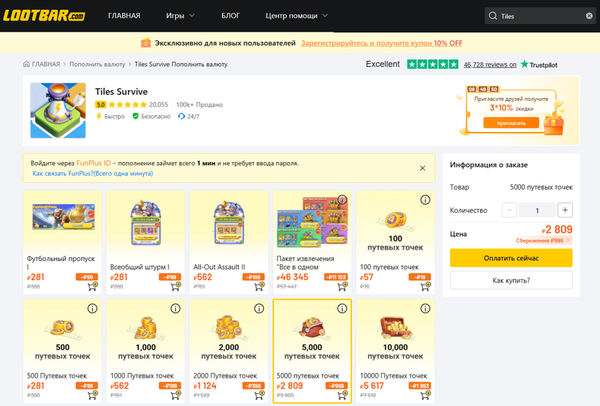Select the 10,000 путевых точек card
Image resolution: width=600 pixels, height=406 pixels.
pyautogui.click(x=395, y=351)
